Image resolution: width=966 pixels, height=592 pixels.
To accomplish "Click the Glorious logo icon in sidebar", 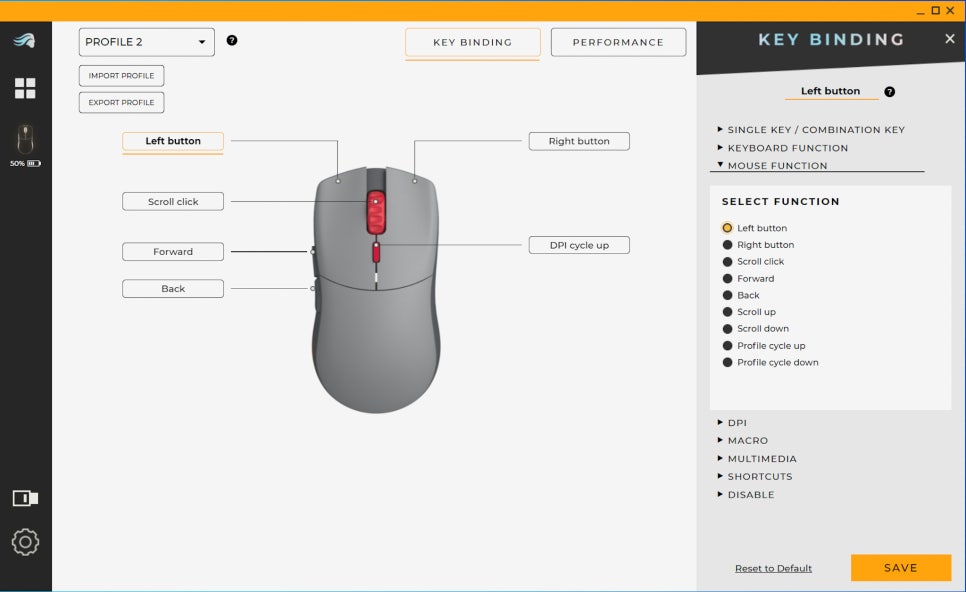I will pos(25,41).
